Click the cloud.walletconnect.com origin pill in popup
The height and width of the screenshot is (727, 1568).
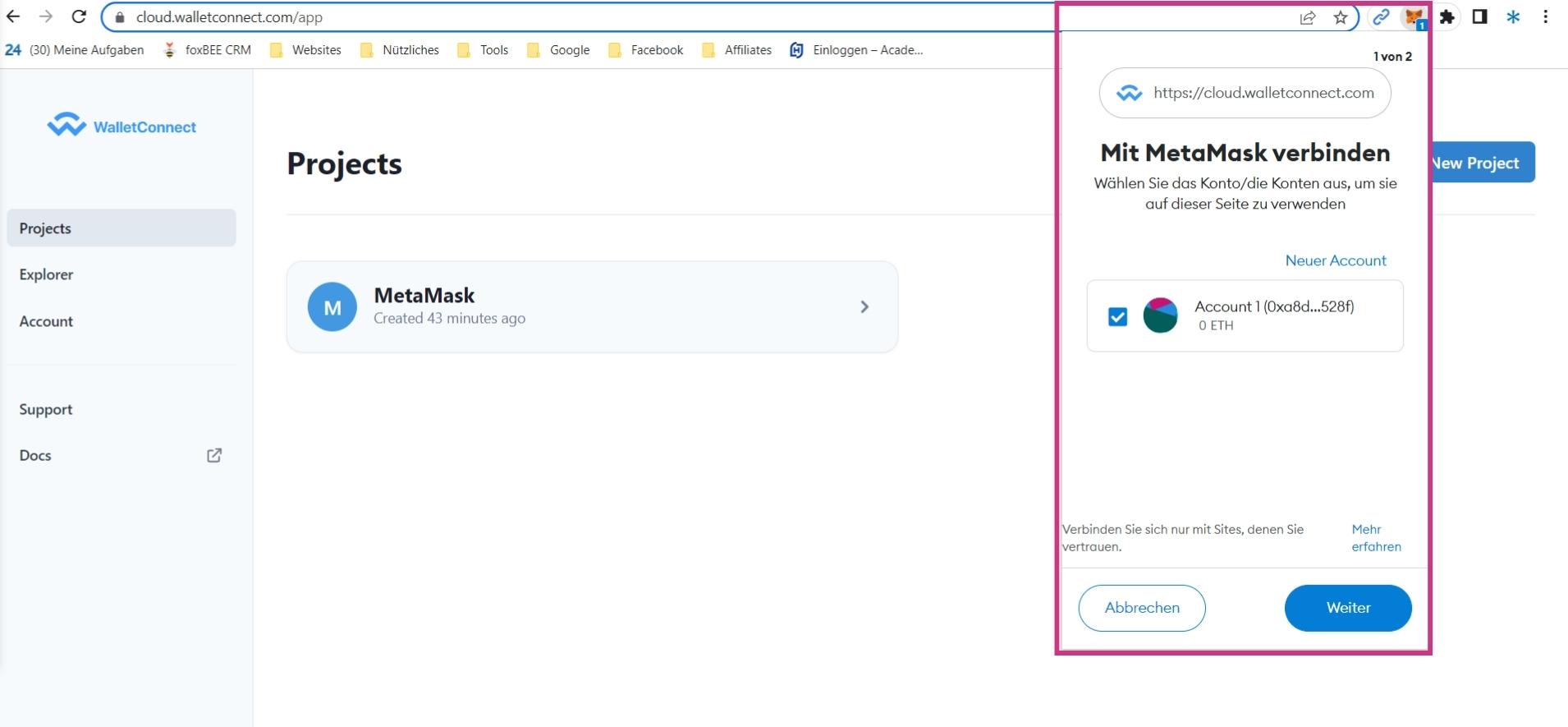(x=1245, y=93)
